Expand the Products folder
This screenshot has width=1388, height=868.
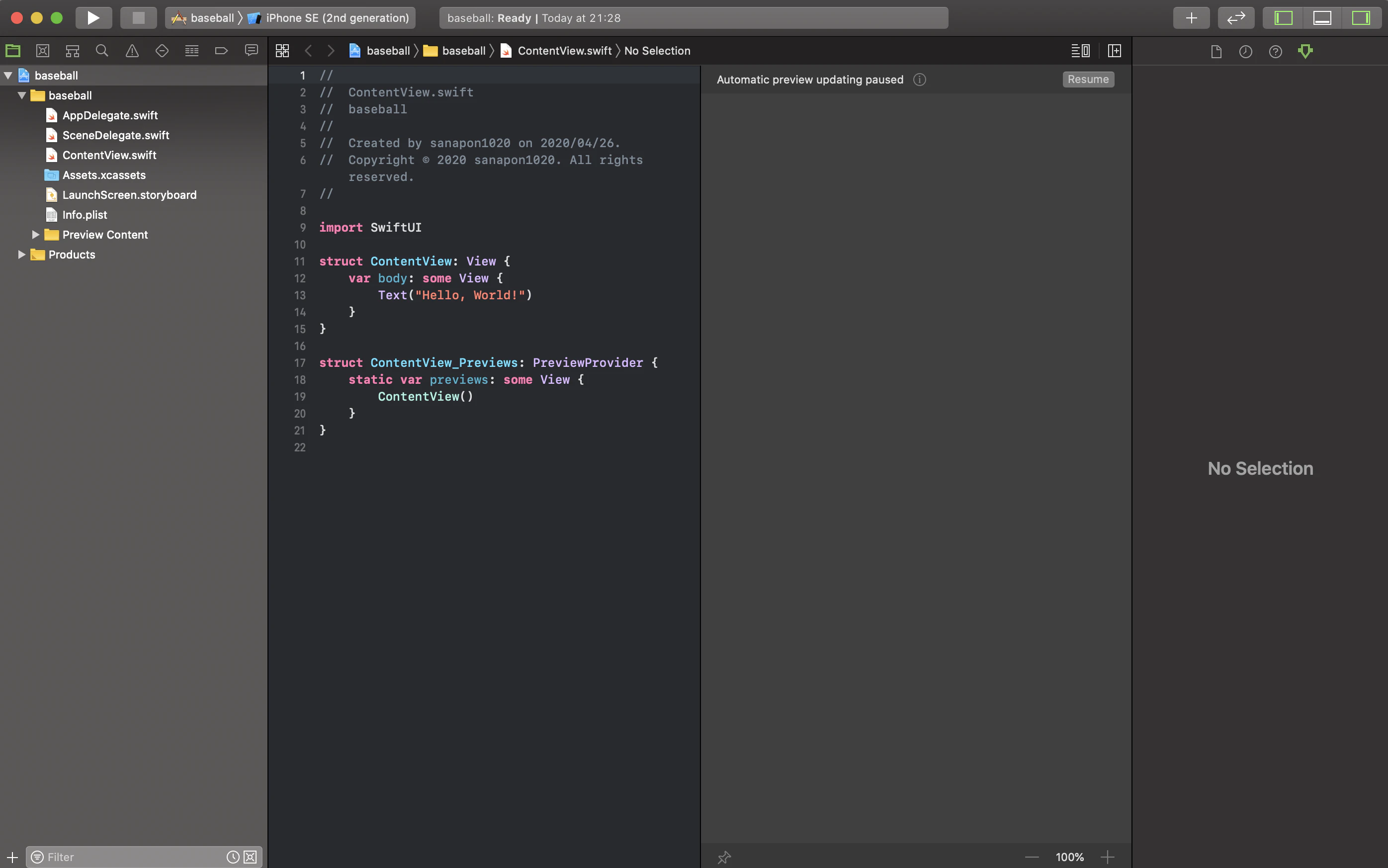(x=21, y=255)
